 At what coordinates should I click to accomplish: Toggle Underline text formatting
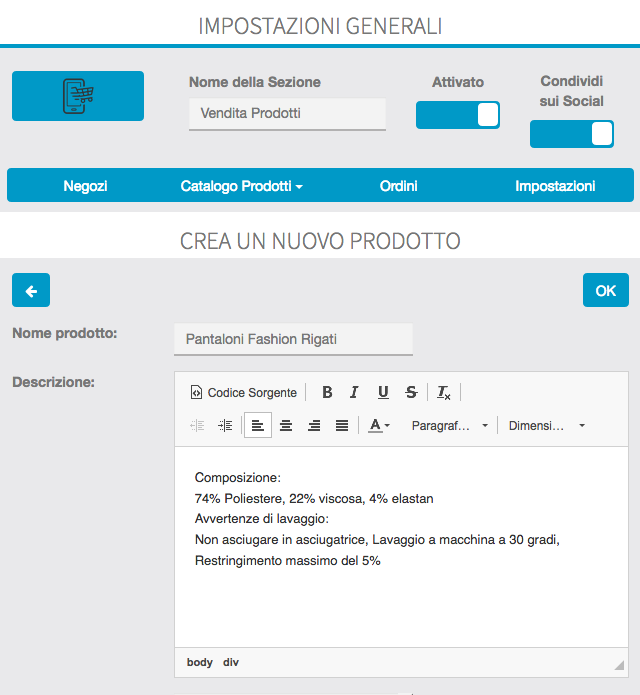tap(383, 393)
